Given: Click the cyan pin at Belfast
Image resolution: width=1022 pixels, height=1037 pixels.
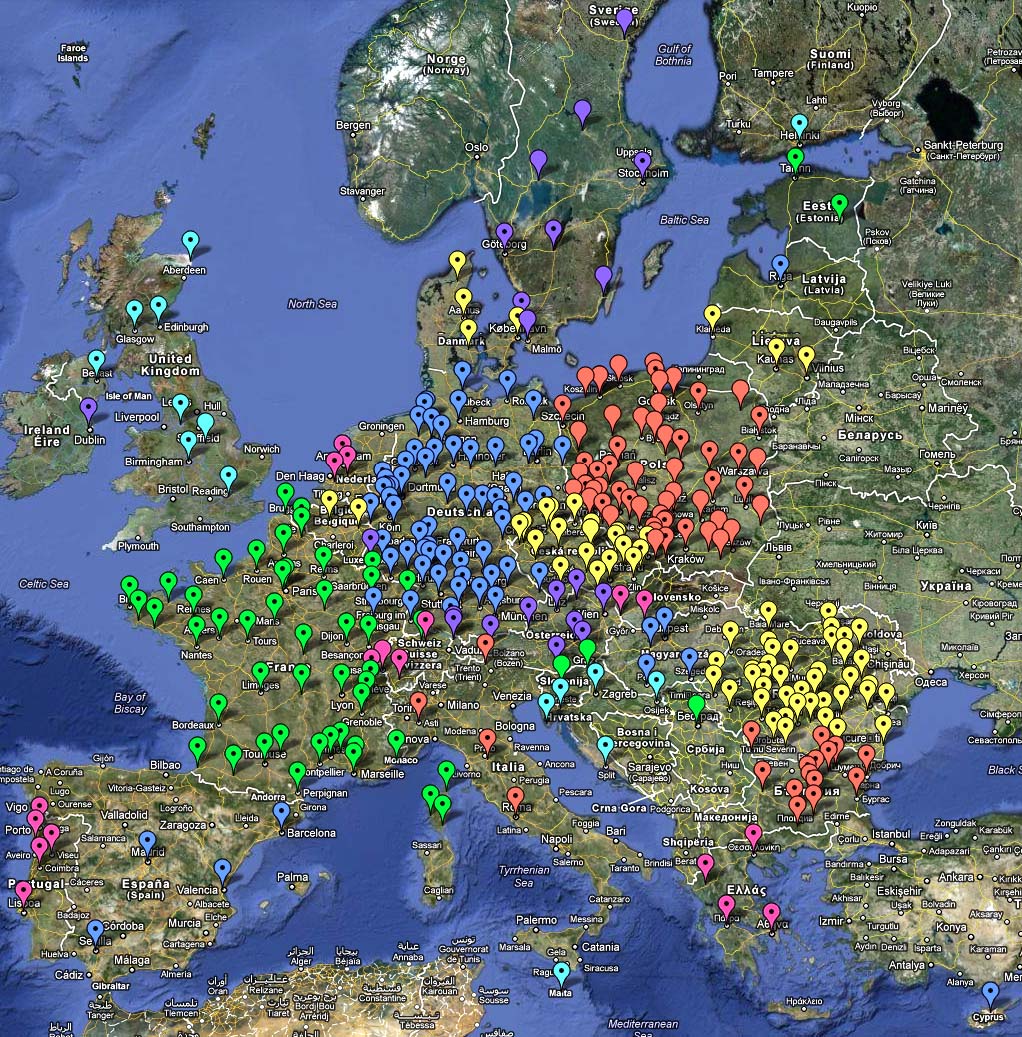Looking at the screenshot, I should click(96, 360).
